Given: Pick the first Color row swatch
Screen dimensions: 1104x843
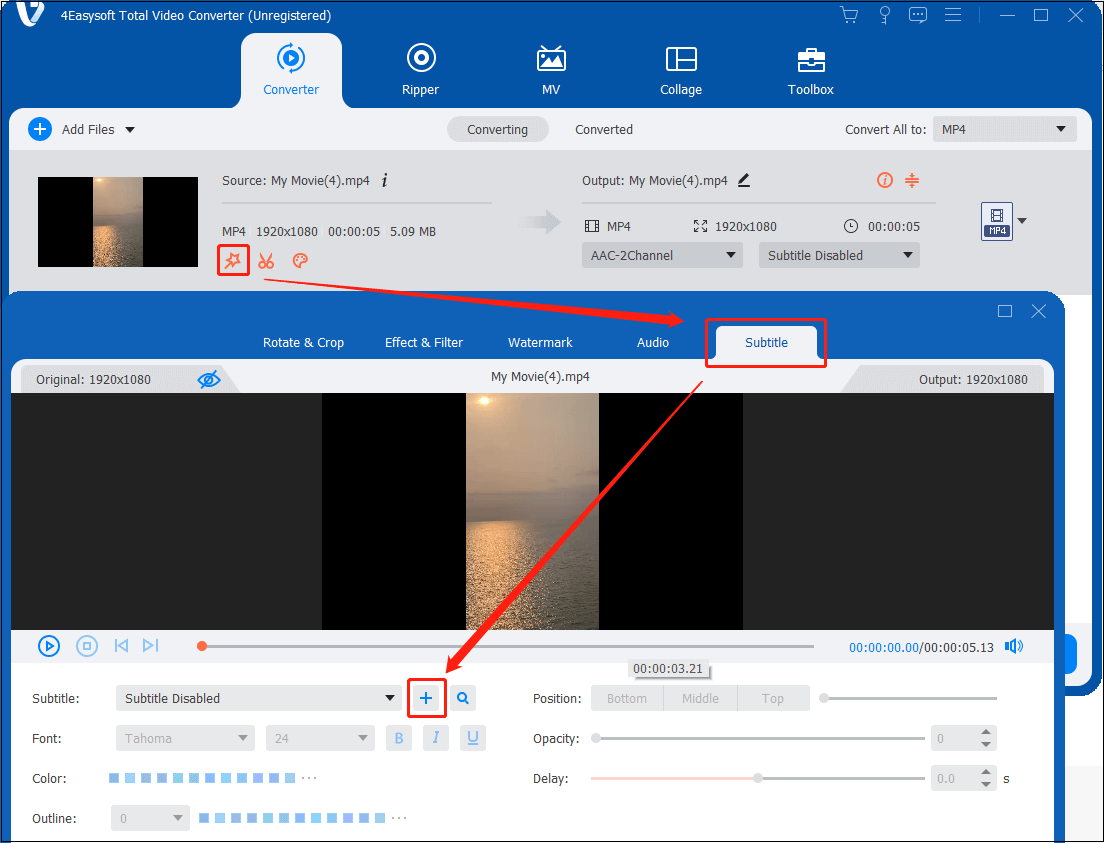Looking at the screenshot, I should click(114, 778).
